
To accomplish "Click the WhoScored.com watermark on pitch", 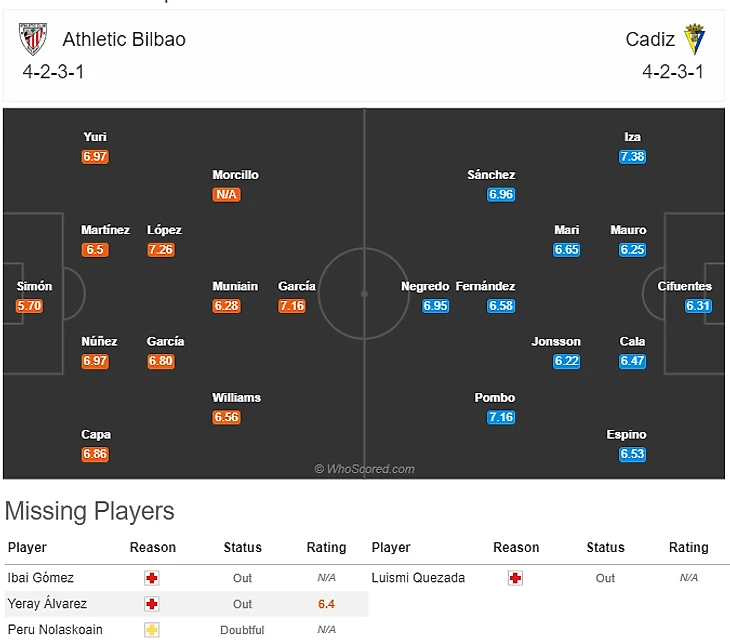I will pyautogui.click(x=364, y=469).
